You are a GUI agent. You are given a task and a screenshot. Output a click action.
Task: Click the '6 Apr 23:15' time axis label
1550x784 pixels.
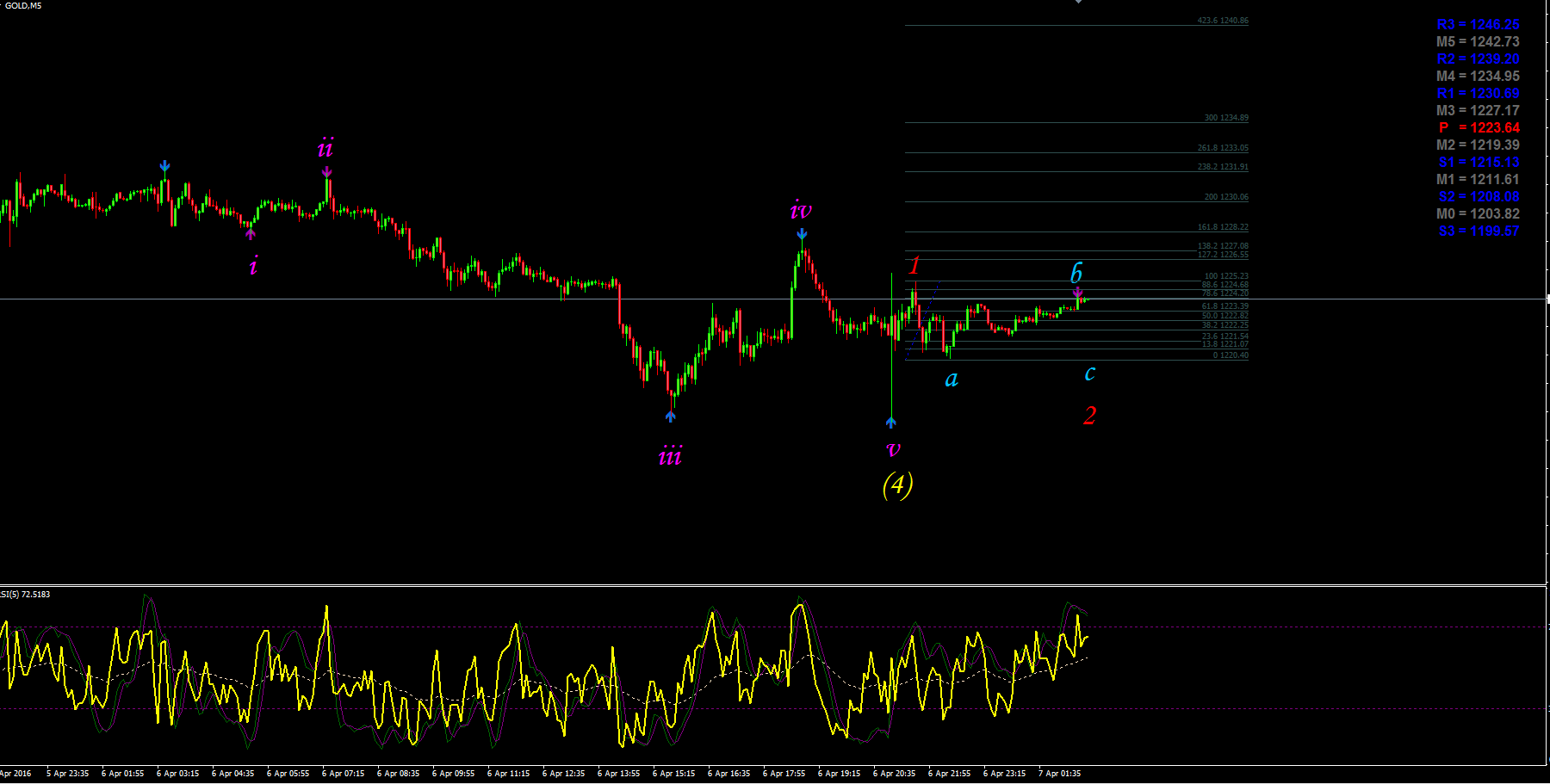(1005, 774)
